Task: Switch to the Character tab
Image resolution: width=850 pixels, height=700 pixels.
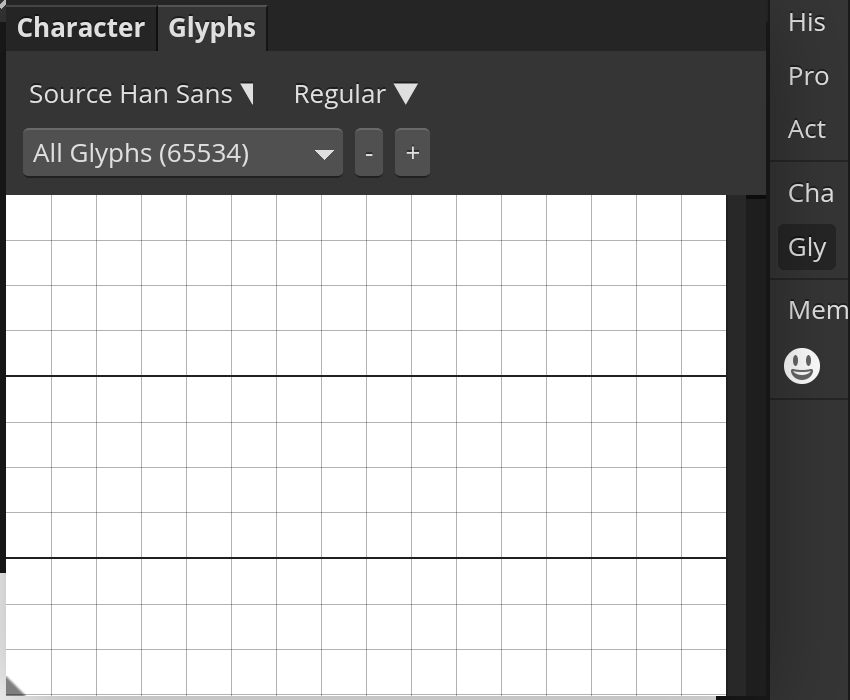Action: tap(81, 28)
